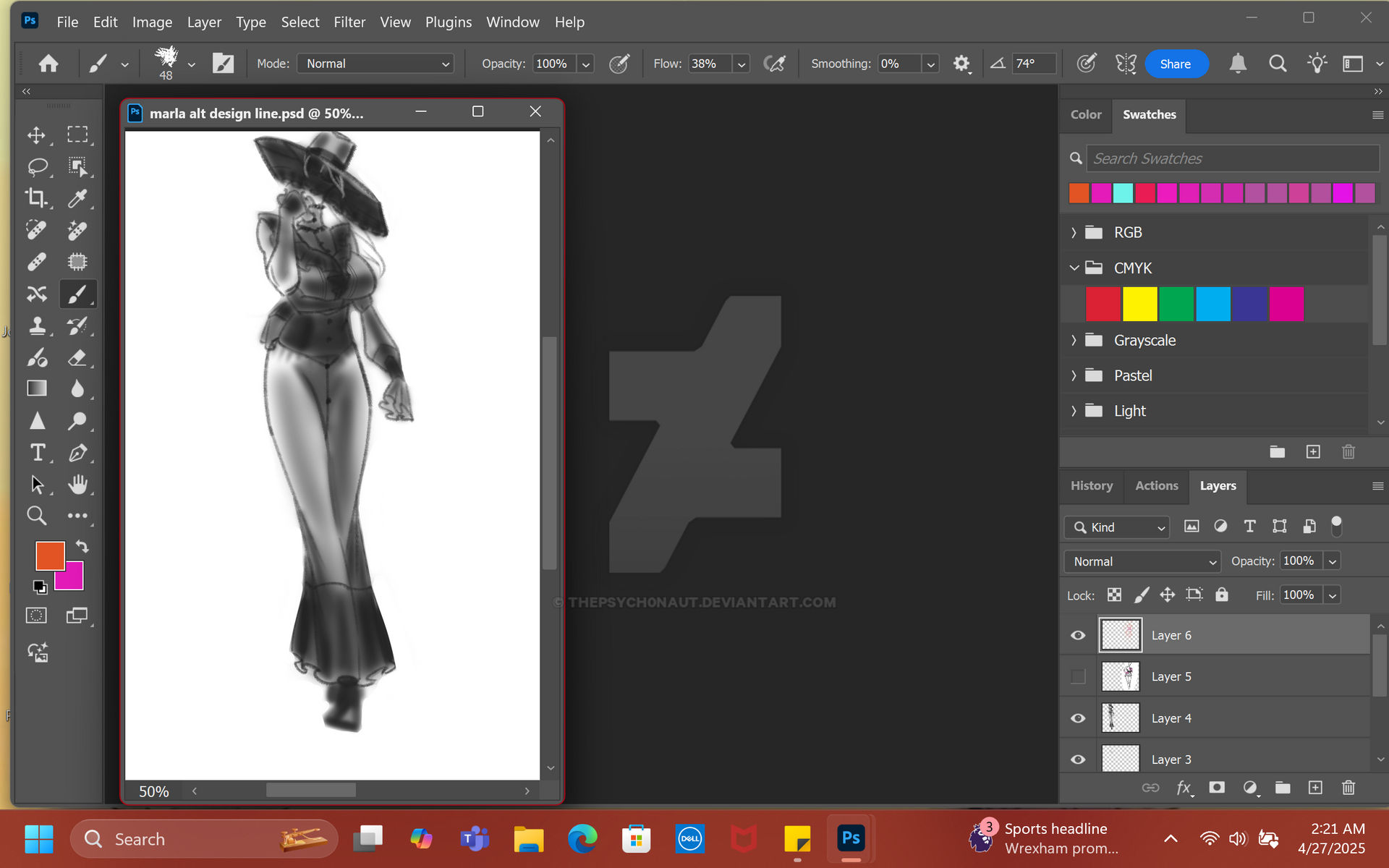Create new swatch with plus button
1389x868 pixels.
click(x=1313, y=451)
